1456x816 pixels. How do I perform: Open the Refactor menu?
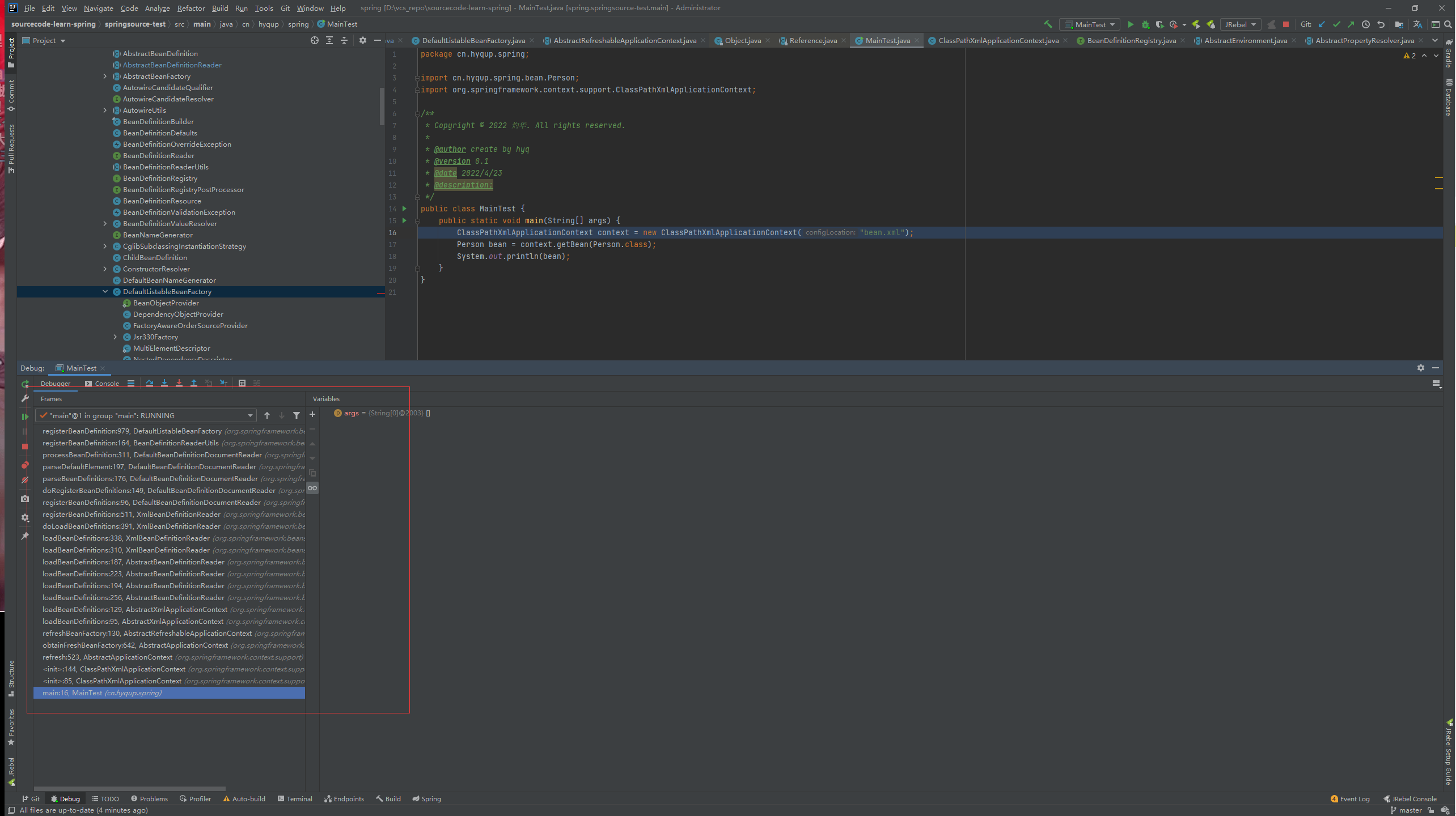[191, 8]
